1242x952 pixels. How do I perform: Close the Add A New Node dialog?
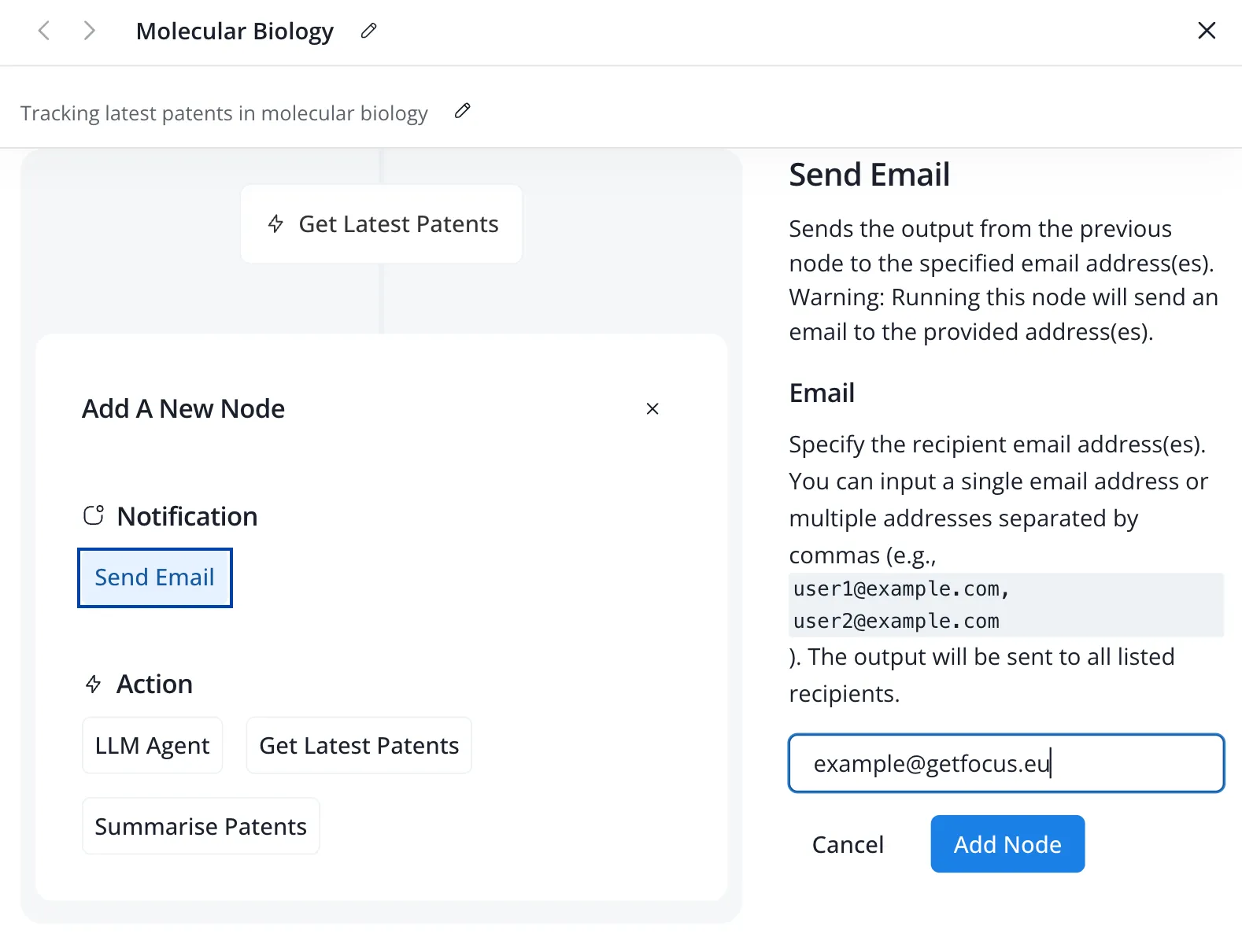(x=652, y=408)
